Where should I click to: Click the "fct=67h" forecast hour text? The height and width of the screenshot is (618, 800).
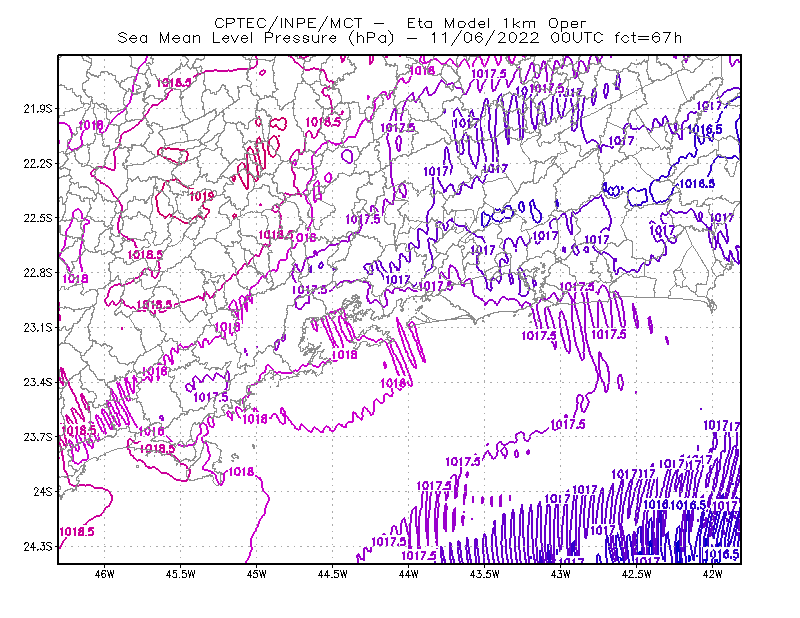[648, 38]
